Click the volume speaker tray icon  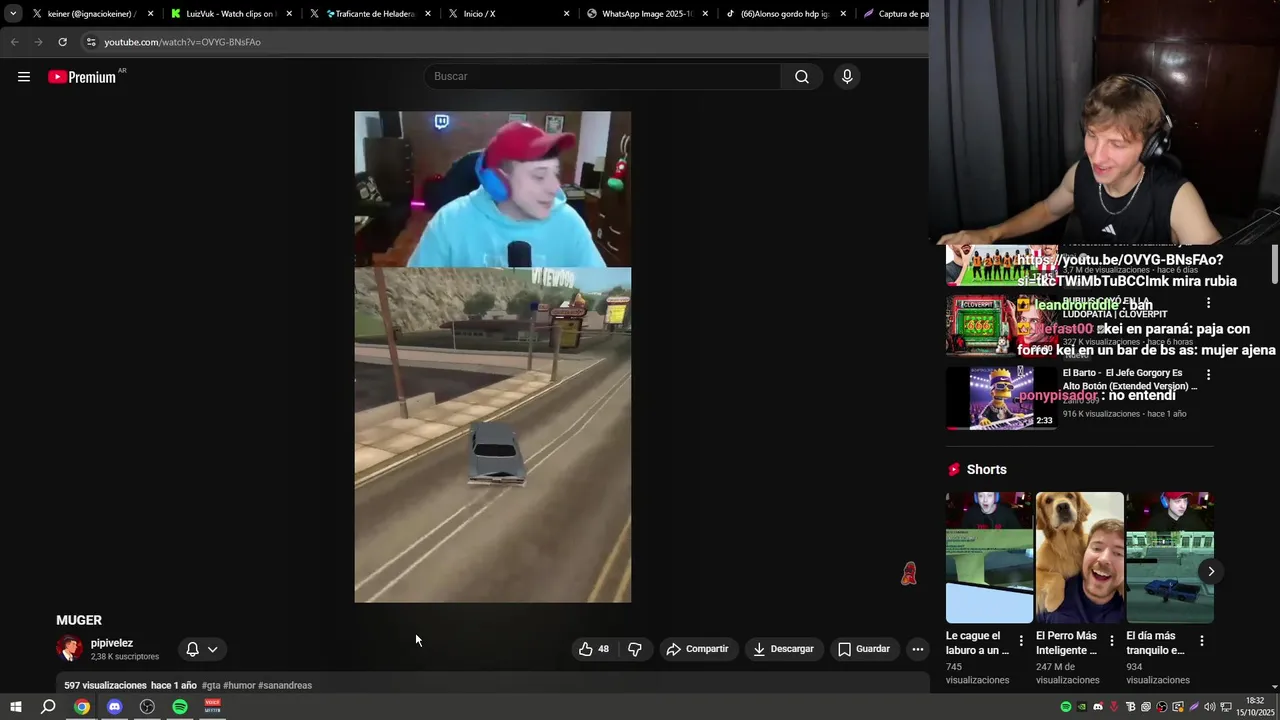(1210, 707)
